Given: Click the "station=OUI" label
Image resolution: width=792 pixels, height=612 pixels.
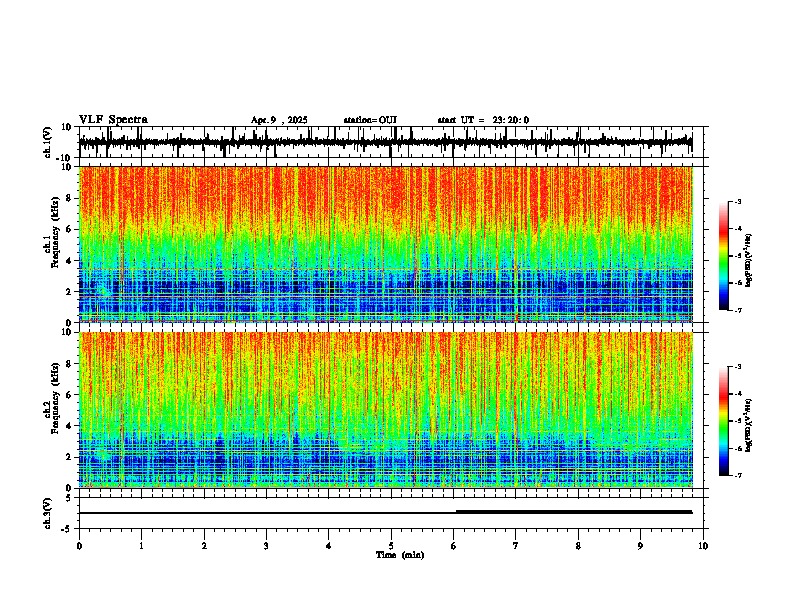Looking at the screenshot, I should coord(370,120).
